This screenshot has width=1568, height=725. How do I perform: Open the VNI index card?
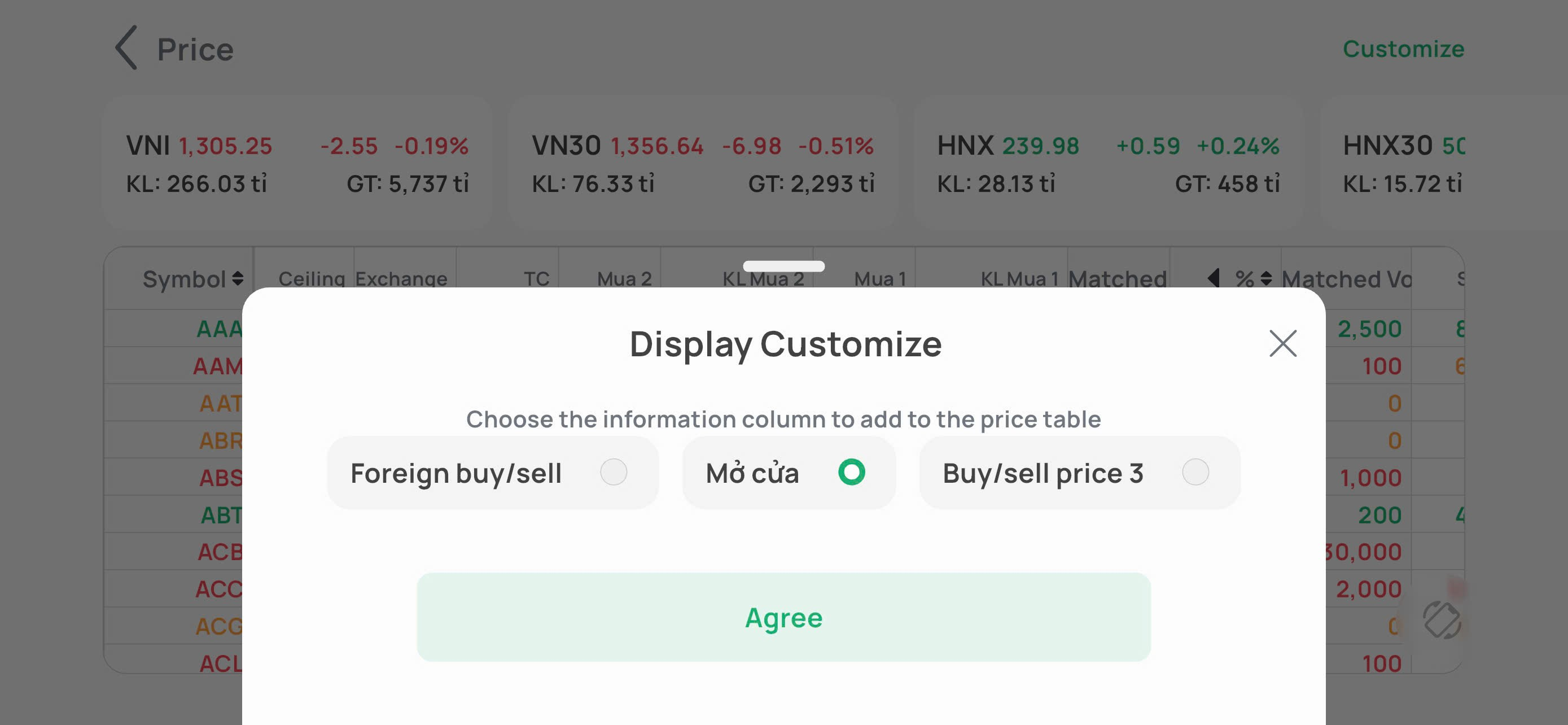tap(297, 163)
